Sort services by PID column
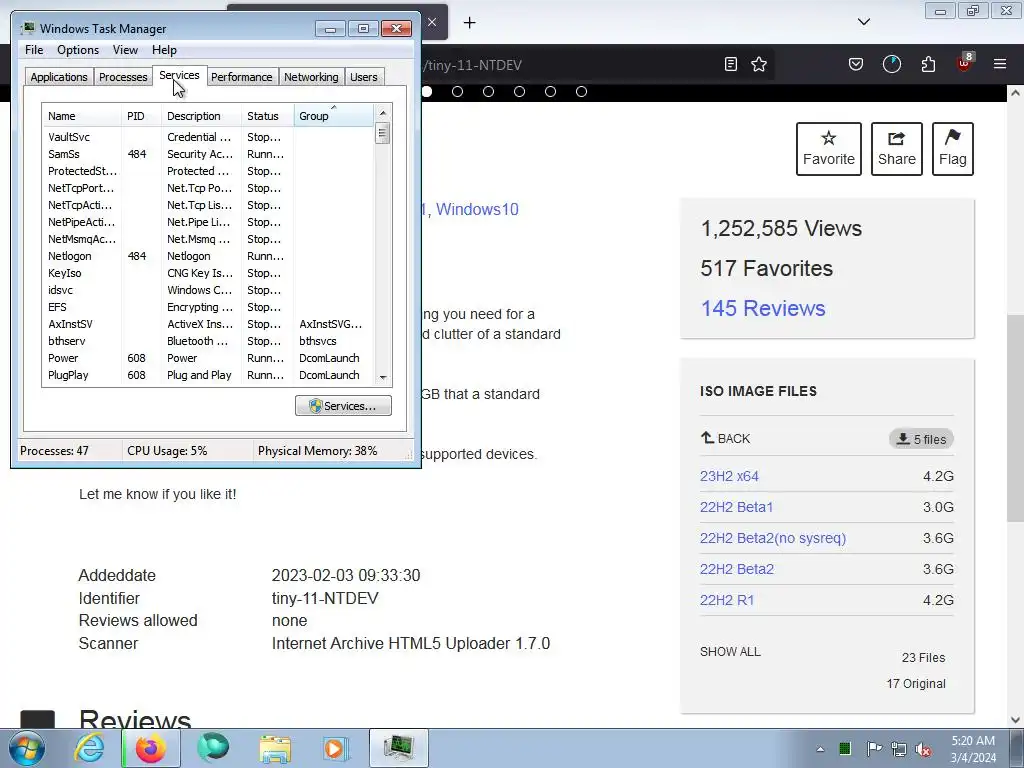 point(141,116)
